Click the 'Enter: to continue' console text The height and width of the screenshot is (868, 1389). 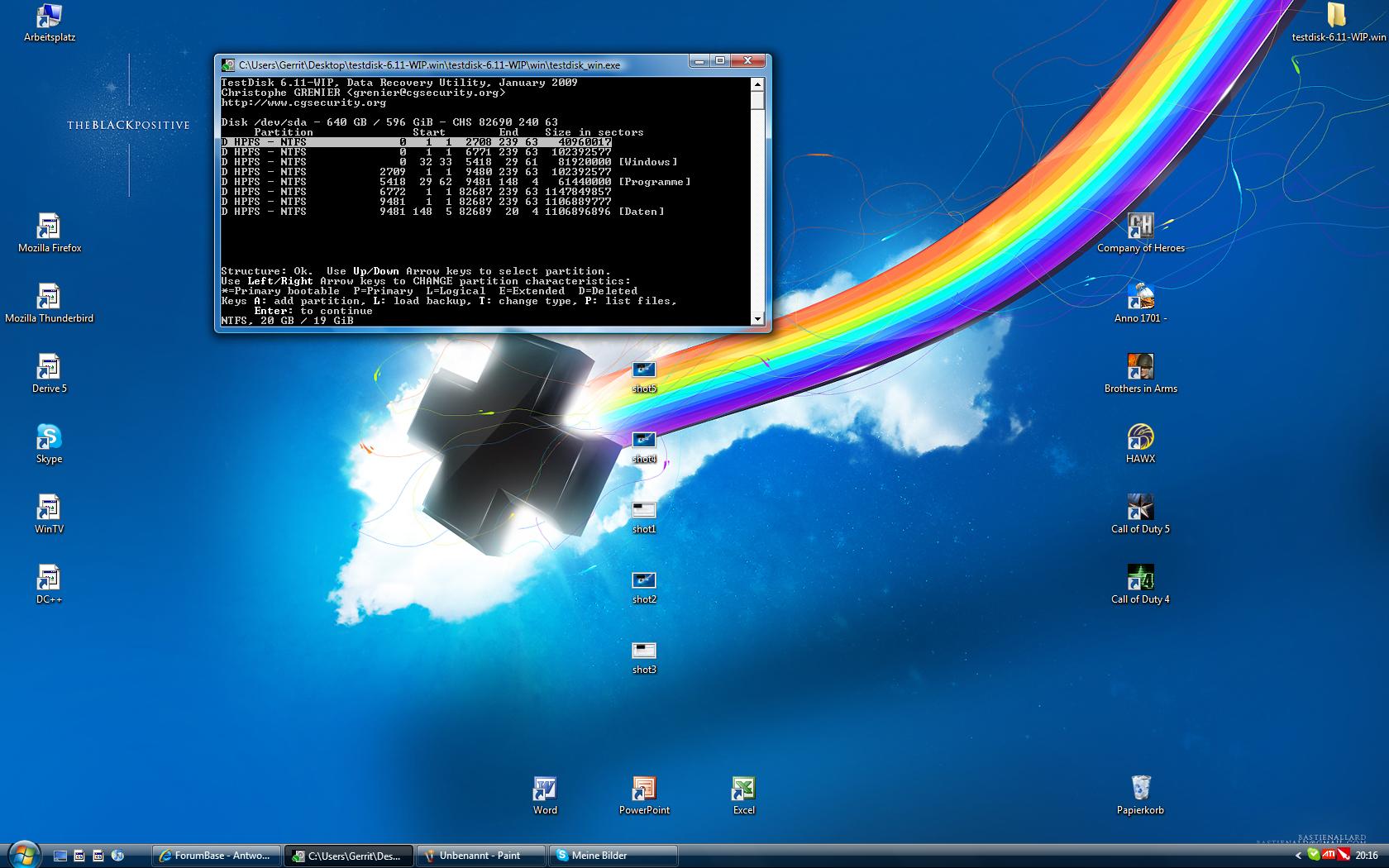[313, 311]
